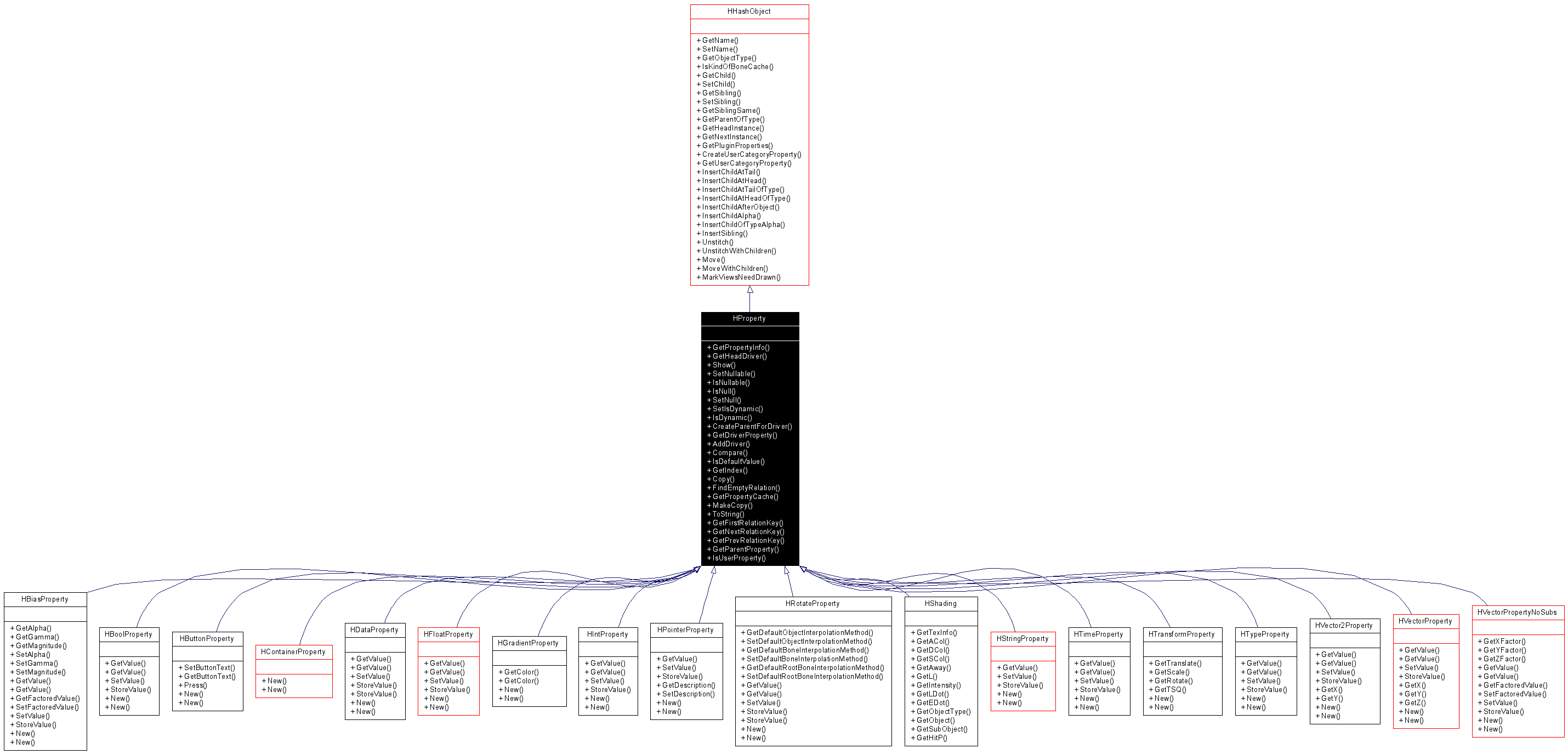Open the HBiasProperty class node
This screenshot has height=754, width=1568.
click(45, 671)
